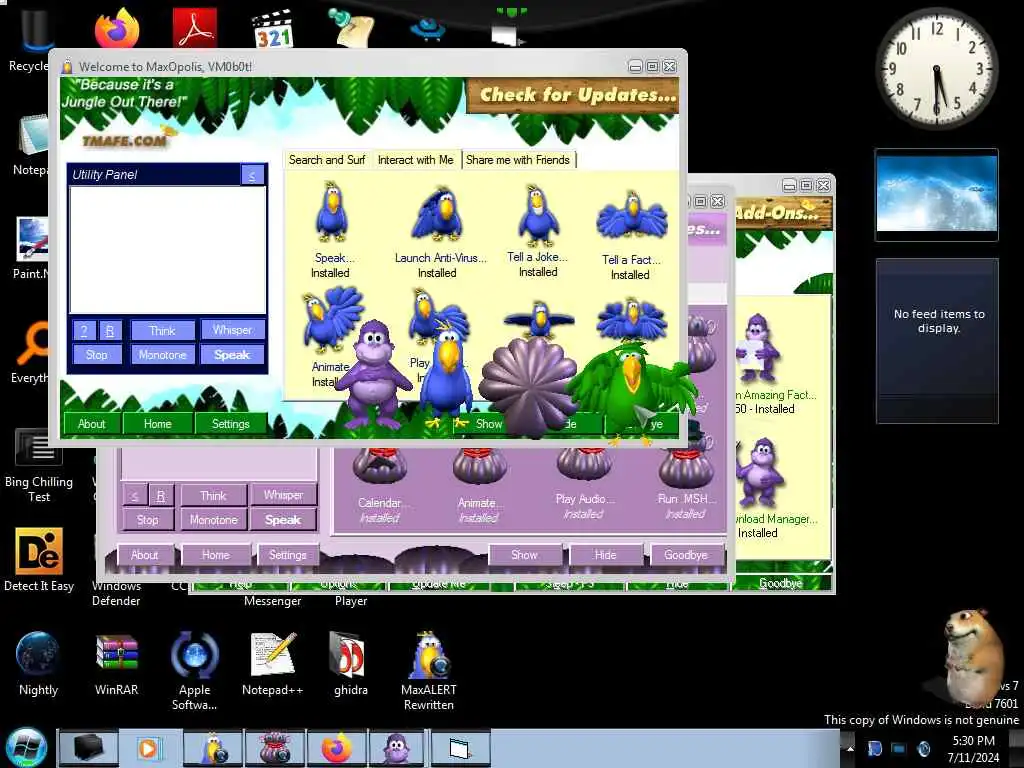Click the green parrot character

pyautogui.click(x=631, y=392)
